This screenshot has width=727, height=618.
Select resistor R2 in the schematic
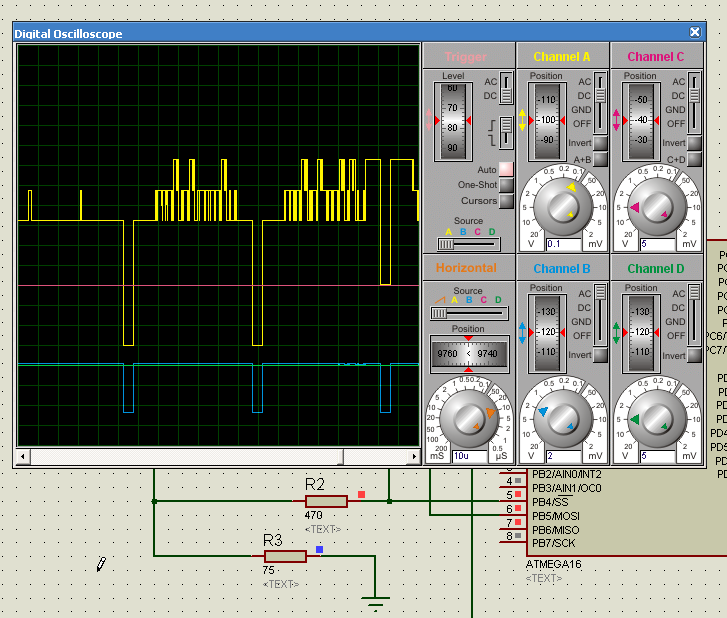[x=326, y=501]
